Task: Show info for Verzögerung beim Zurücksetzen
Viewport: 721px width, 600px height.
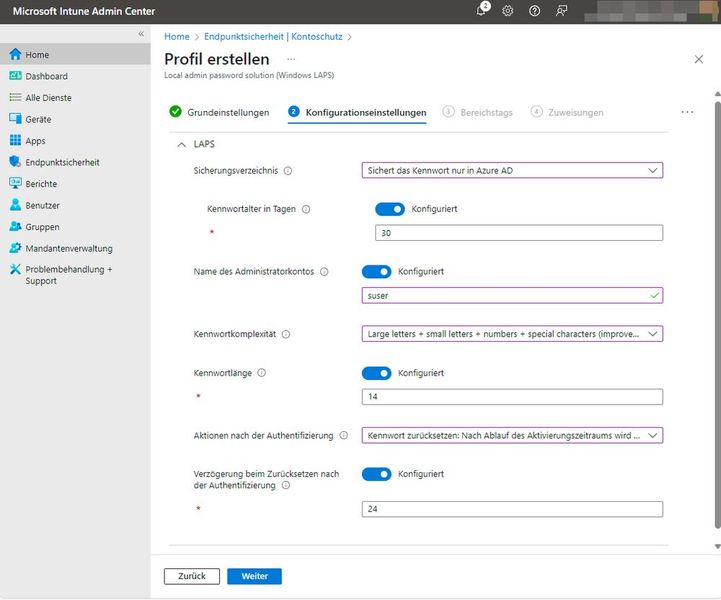Action: 286,486
